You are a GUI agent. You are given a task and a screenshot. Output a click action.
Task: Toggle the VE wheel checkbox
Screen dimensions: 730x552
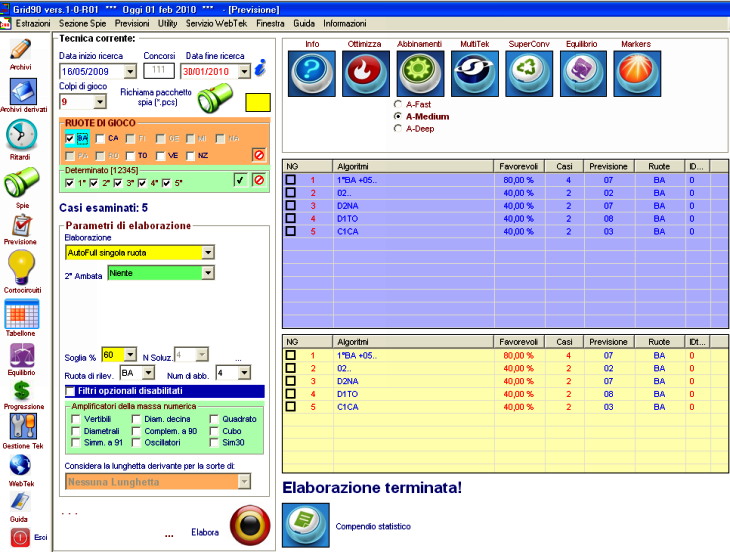[160, 156]
